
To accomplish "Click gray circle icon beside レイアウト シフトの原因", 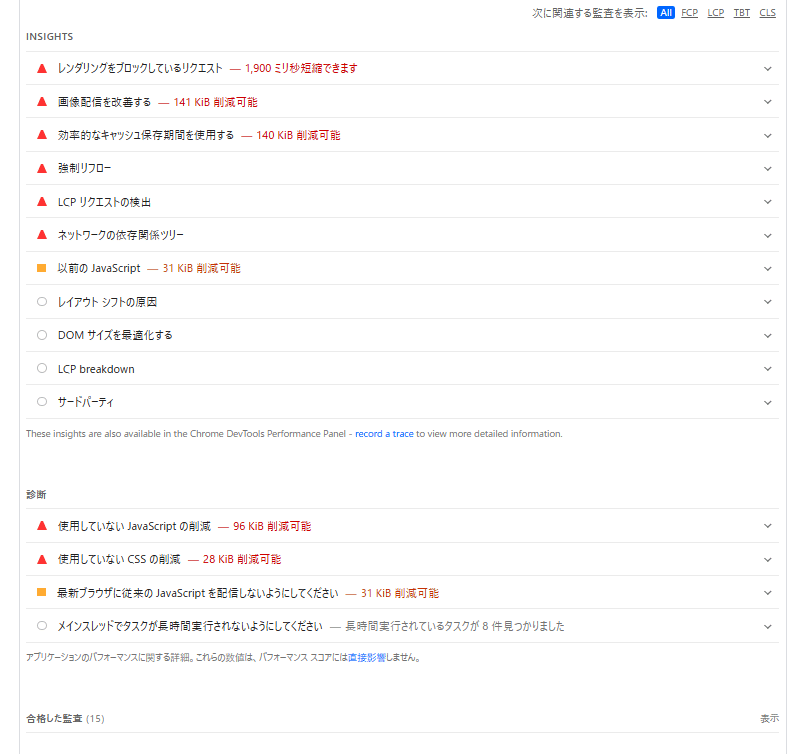I will click(42, 302).
